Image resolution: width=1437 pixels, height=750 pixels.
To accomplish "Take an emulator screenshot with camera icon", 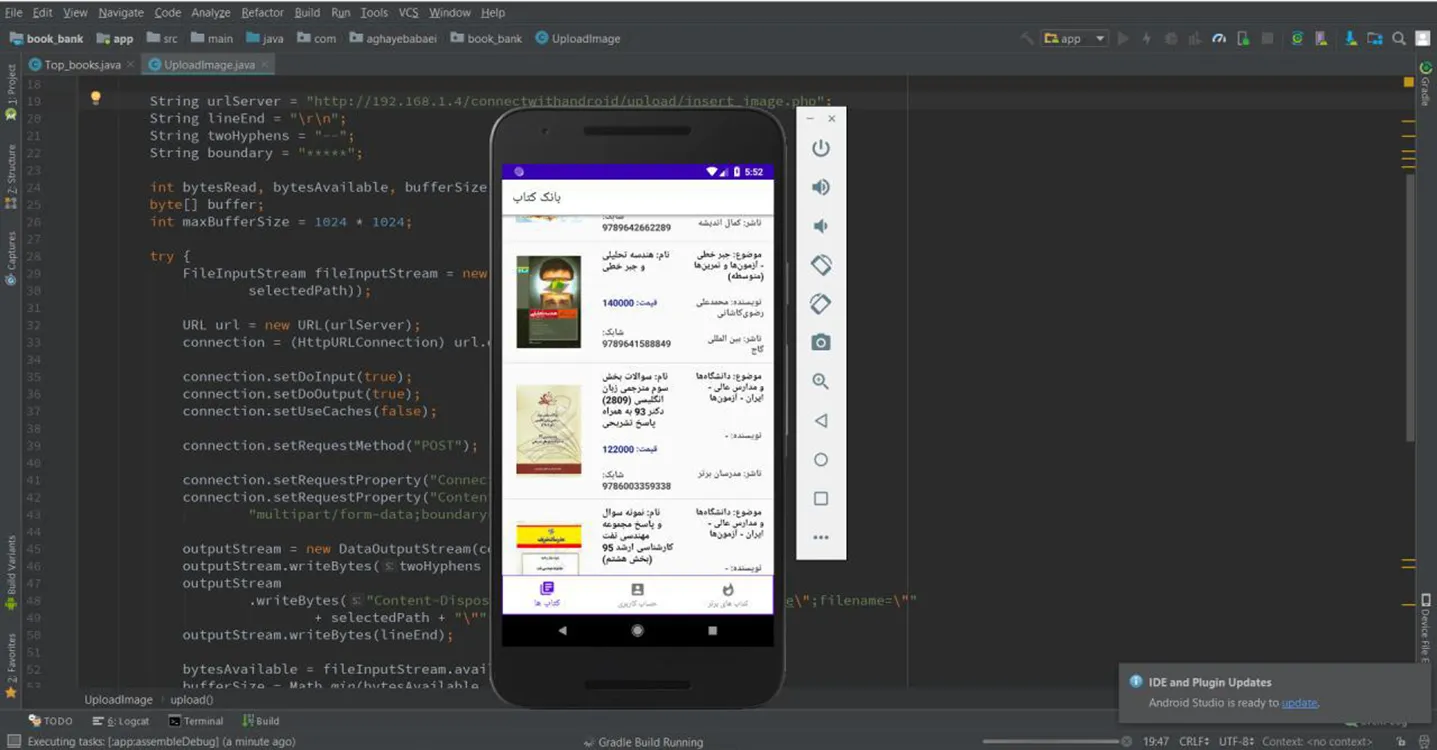I will 820,342.
